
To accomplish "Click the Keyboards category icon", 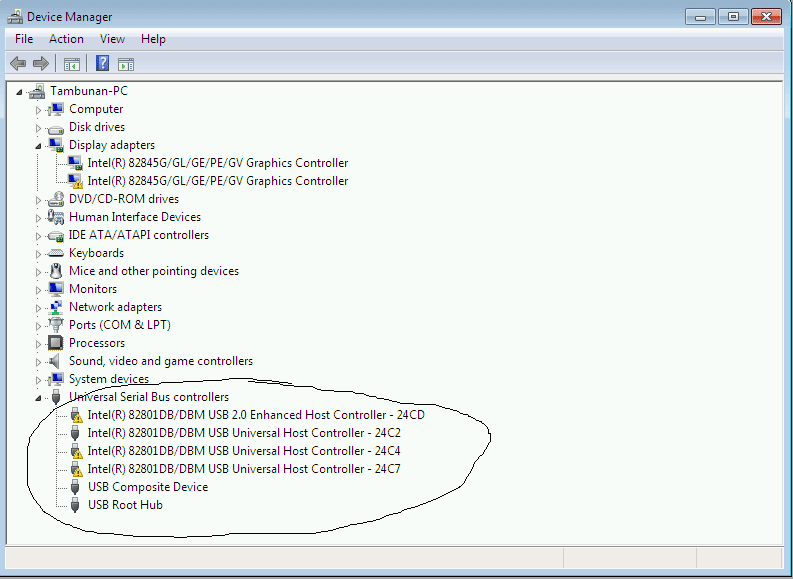I will [x=56, y=253].
